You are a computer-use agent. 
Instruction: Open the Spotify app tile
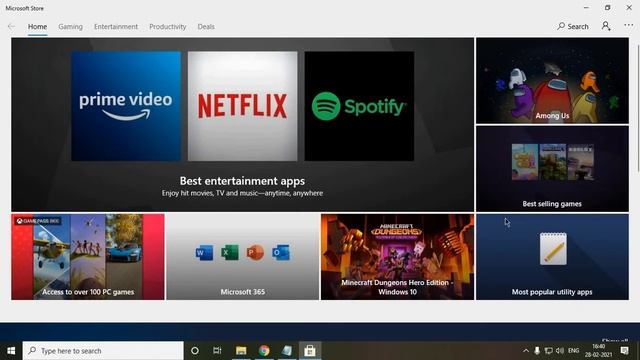[x=359, y=106]
